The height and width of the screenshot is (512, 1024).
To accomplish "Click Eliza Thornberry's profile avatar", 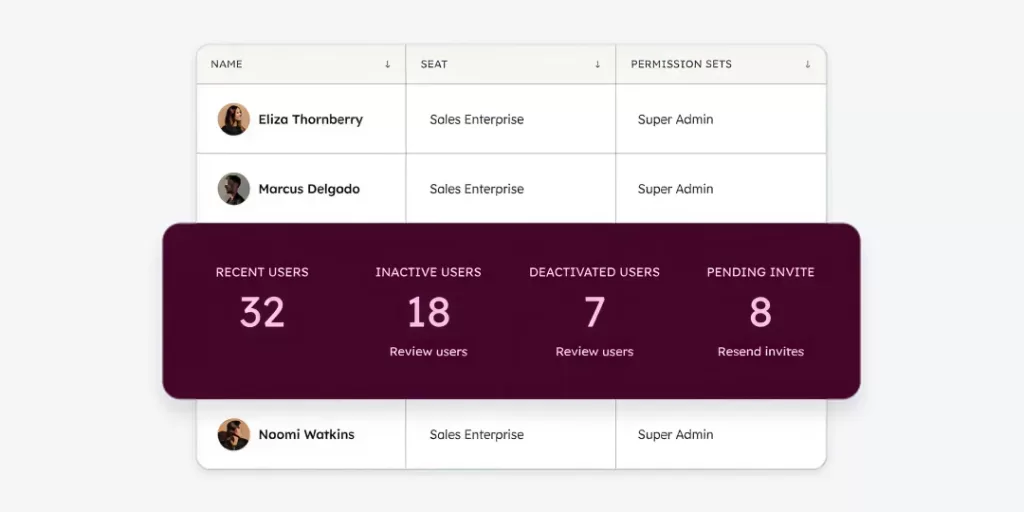I will coord(233,119).
